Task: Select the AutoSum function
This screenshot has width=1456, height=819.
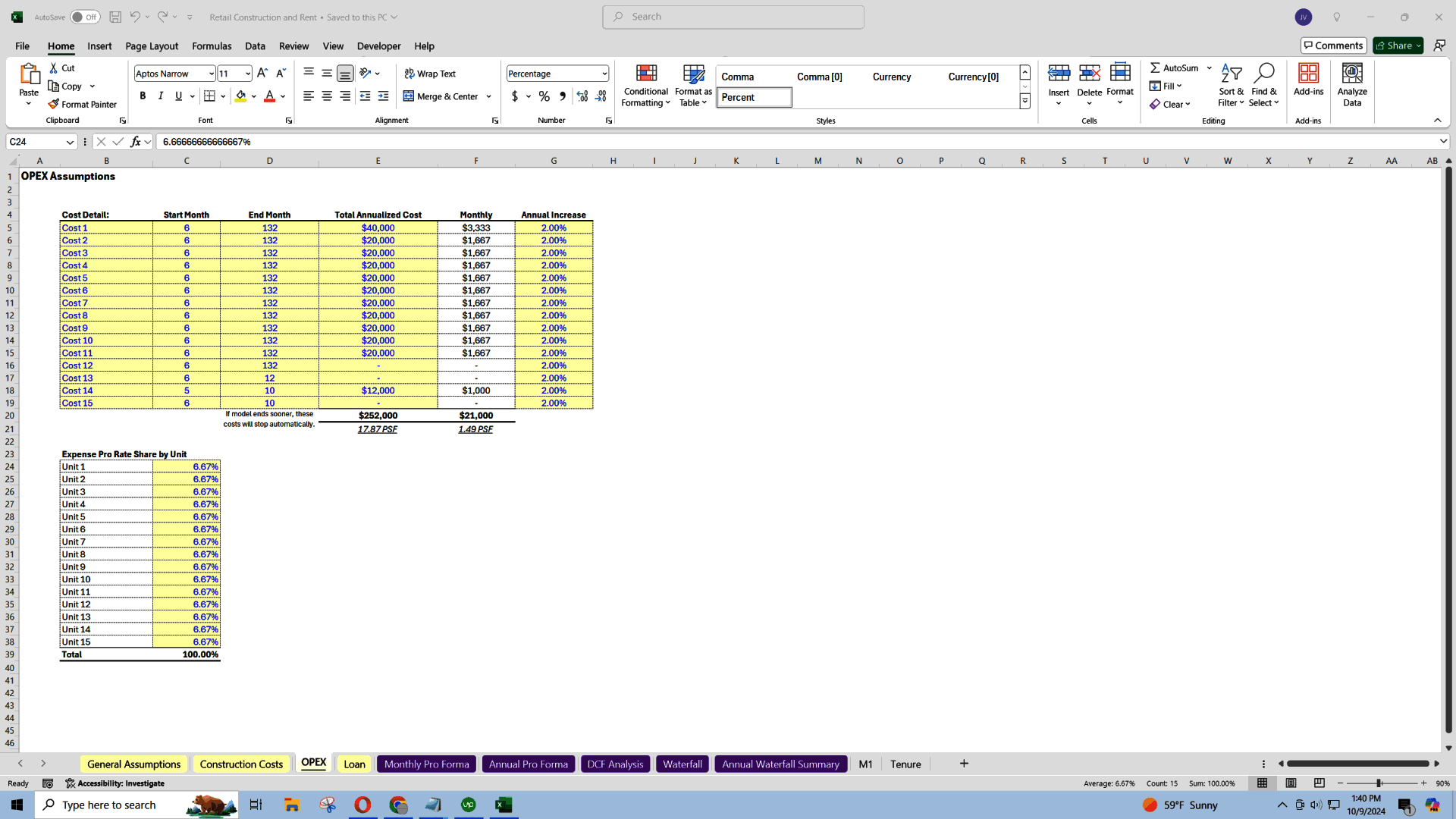Action: tap(1174, 67)
